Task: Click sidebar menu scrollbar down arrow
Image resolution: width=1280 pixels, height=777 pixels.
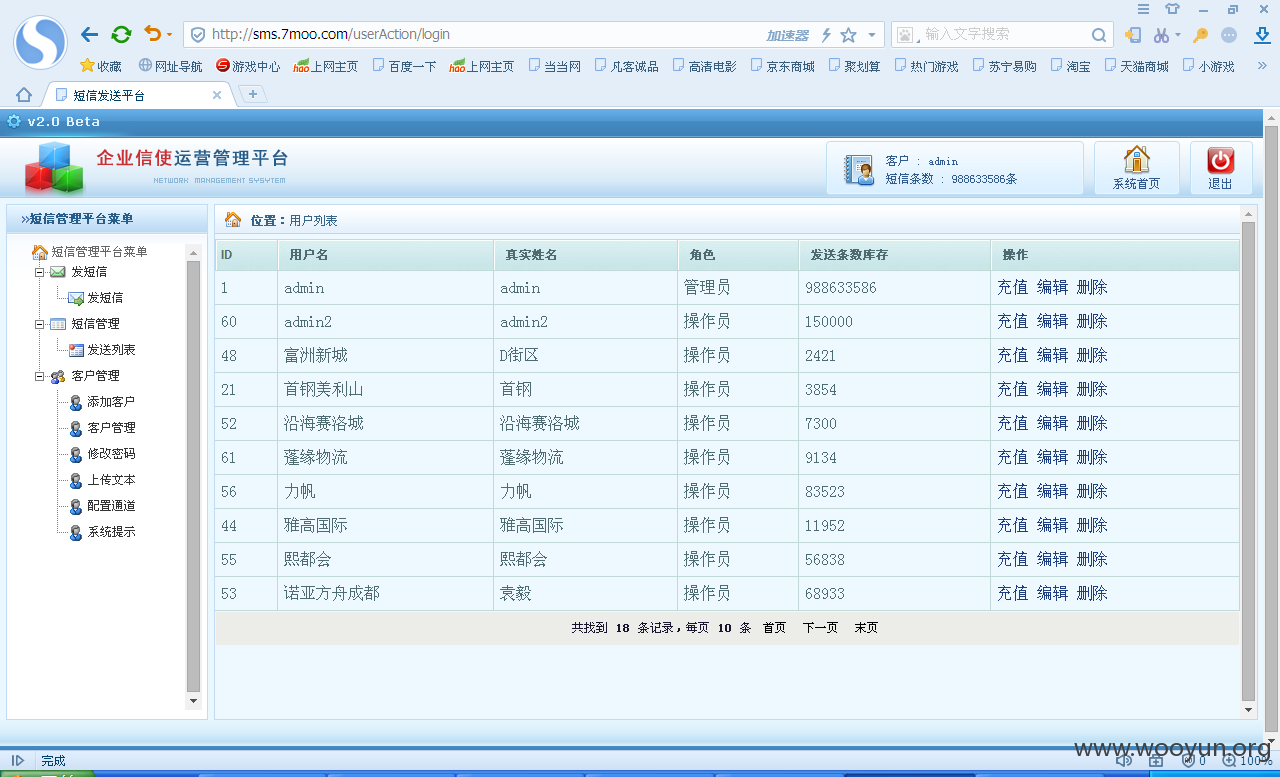Action: tap(194, 701)
